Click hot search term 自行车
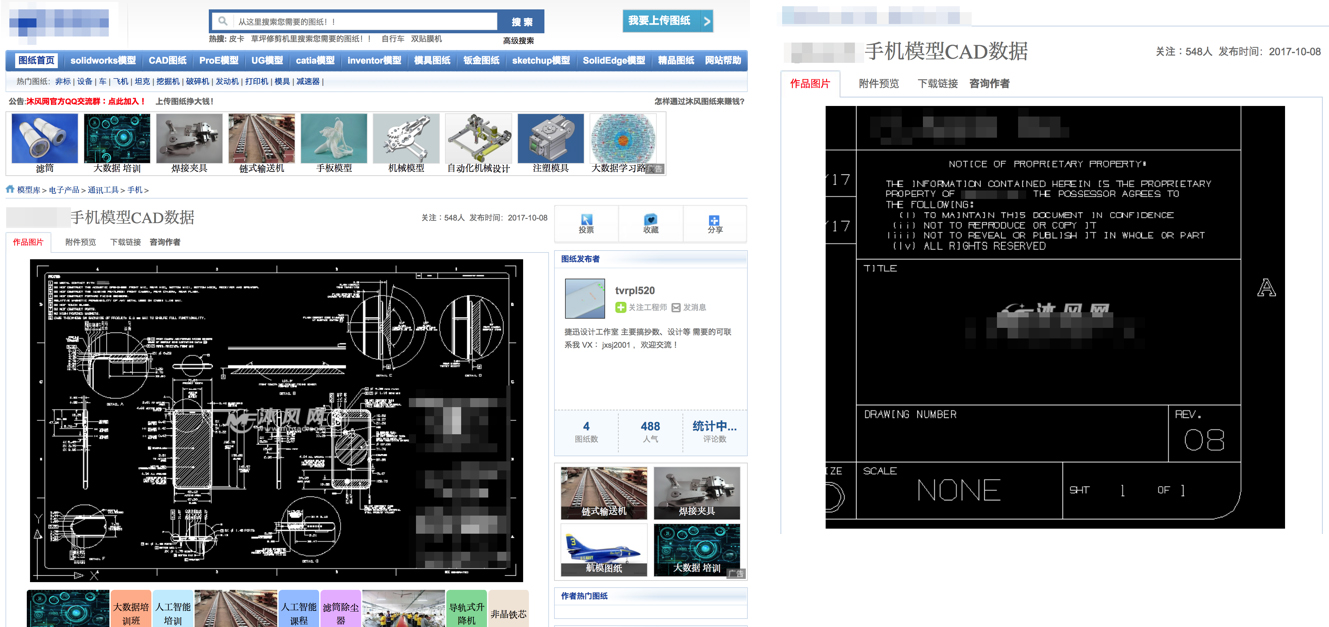This screenshot has height=627, width=1329. (393, 39)
